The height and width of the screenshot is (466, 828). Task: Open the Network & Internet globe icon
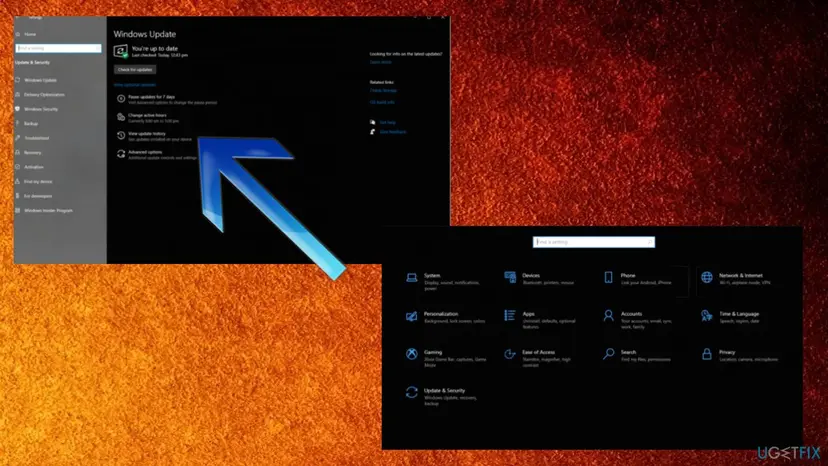click(x=707, y=277)
